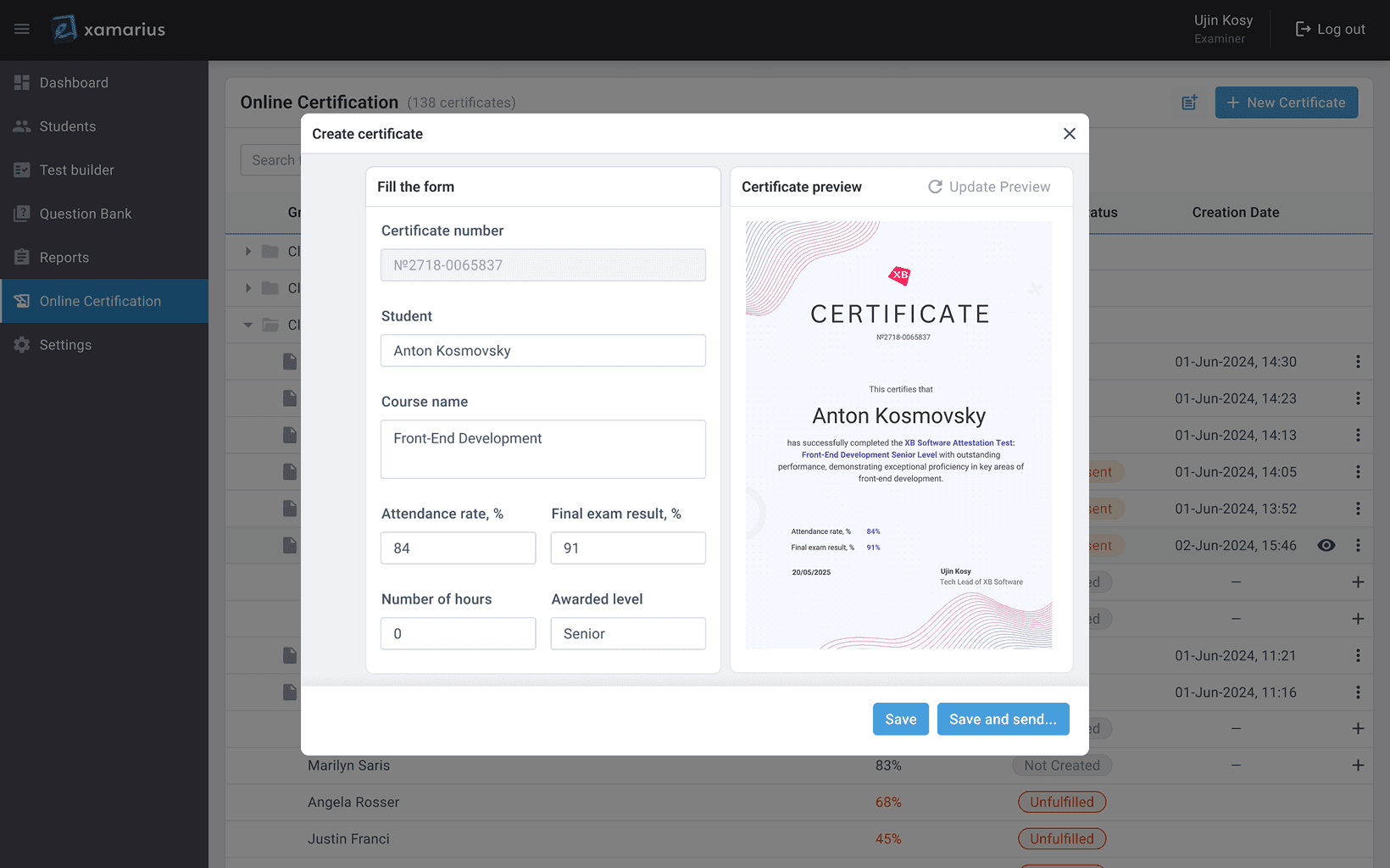Click the plus icon in Marilyn Saris row
The width and height of the screenshot is (1390, 868).
point(1357,765)
